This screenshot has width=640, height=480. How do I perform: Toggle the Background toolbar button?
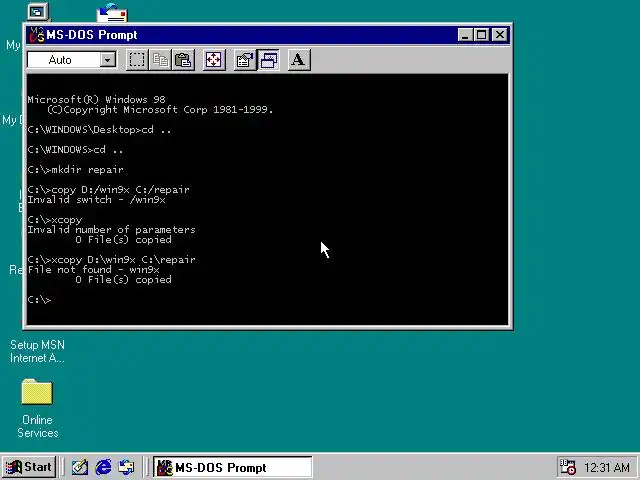click(x=269, y=60)
